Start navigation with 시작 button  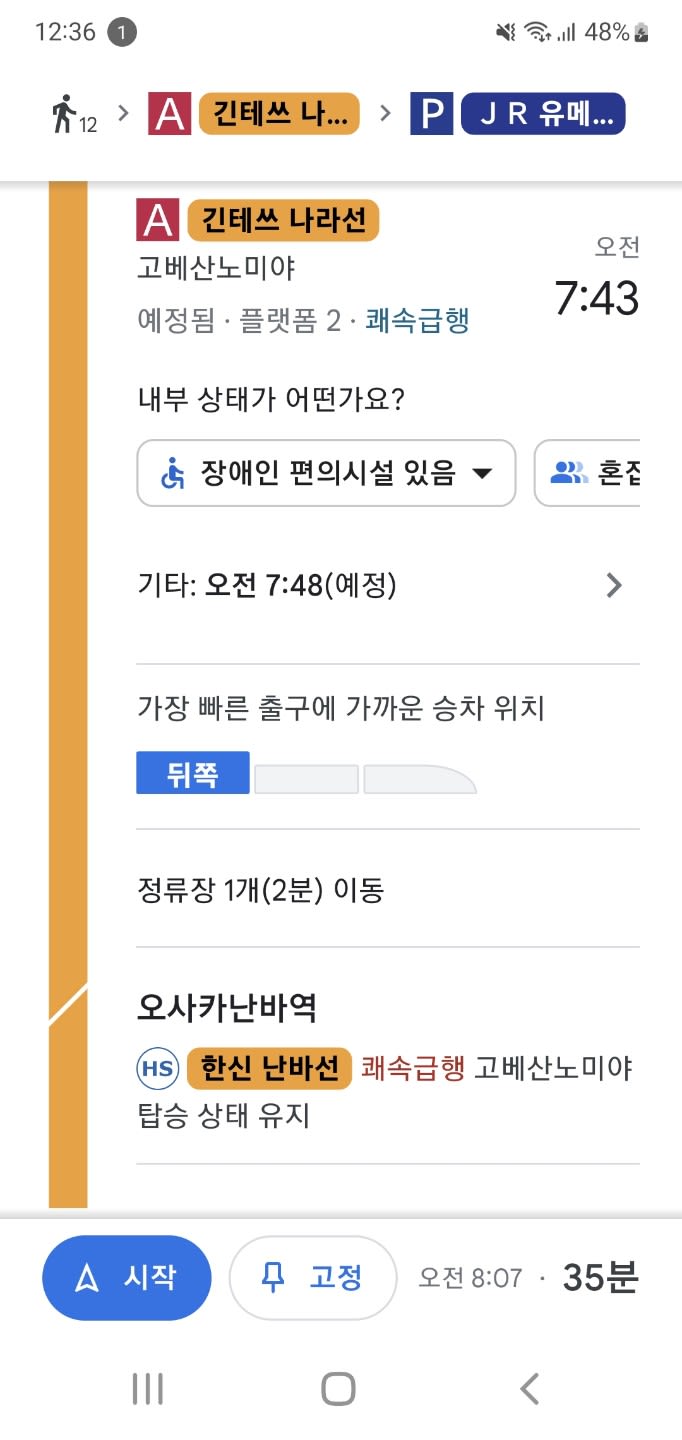(127, 1278)
